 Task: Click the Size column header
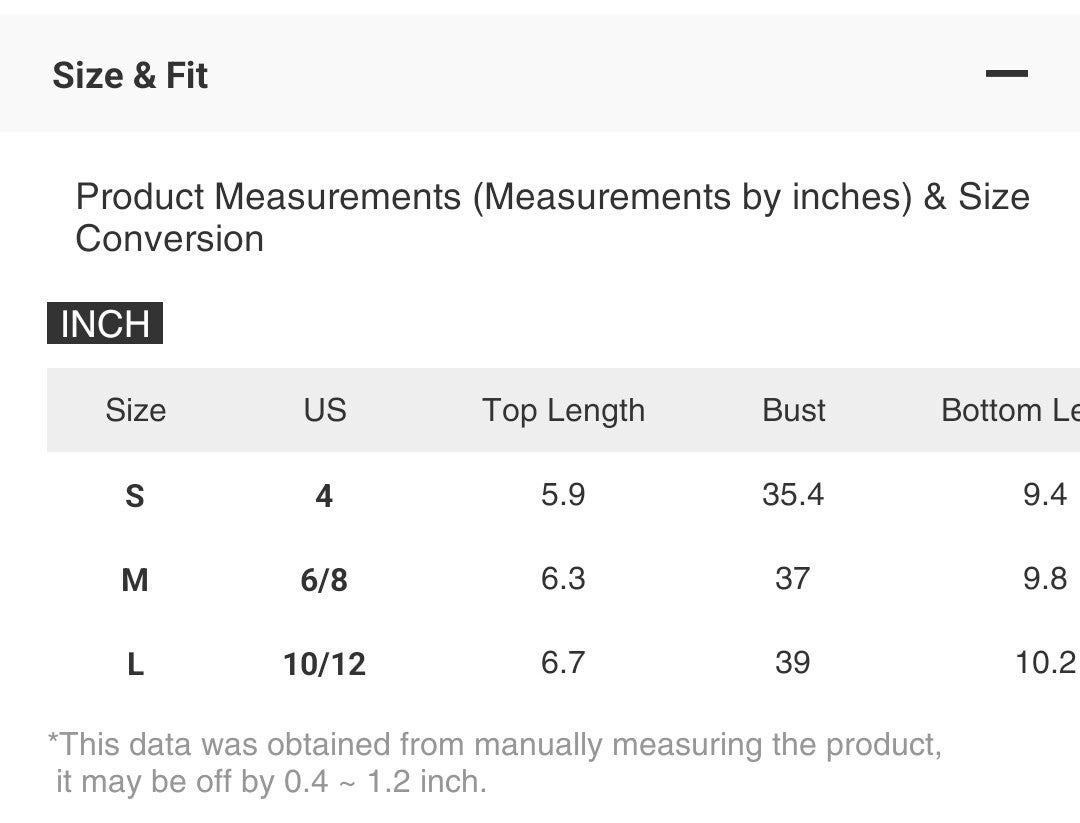click(x=135, y=410)
